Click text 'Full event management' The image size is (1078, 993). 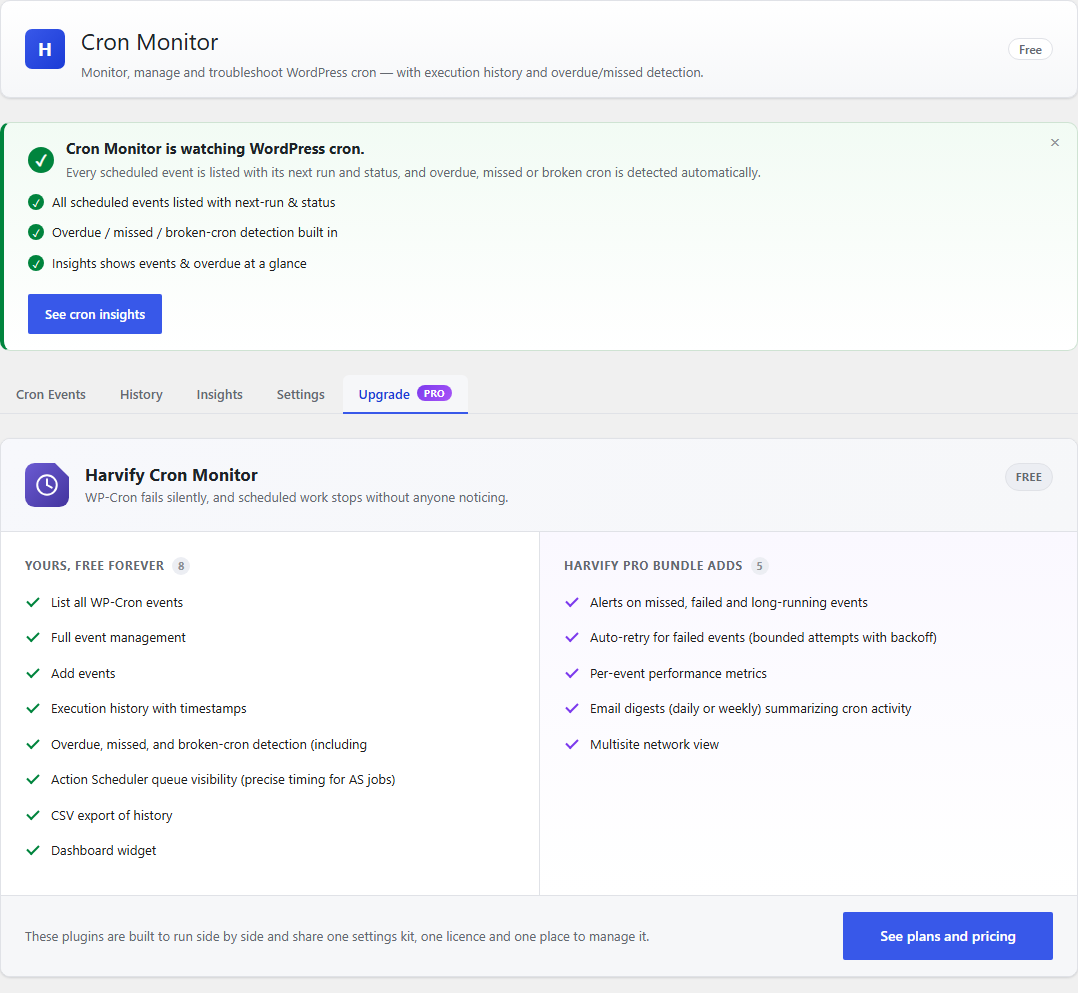[118, 637]
